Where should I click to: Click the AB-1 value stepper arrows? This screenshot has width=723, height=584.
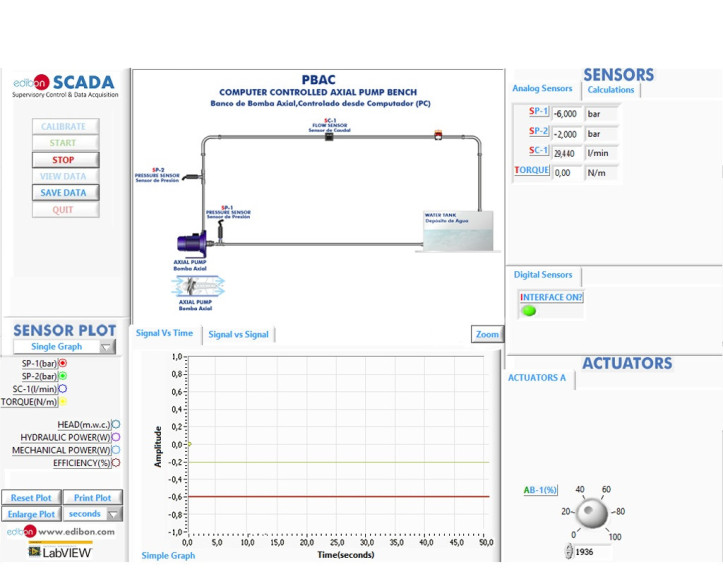[570, 551]
